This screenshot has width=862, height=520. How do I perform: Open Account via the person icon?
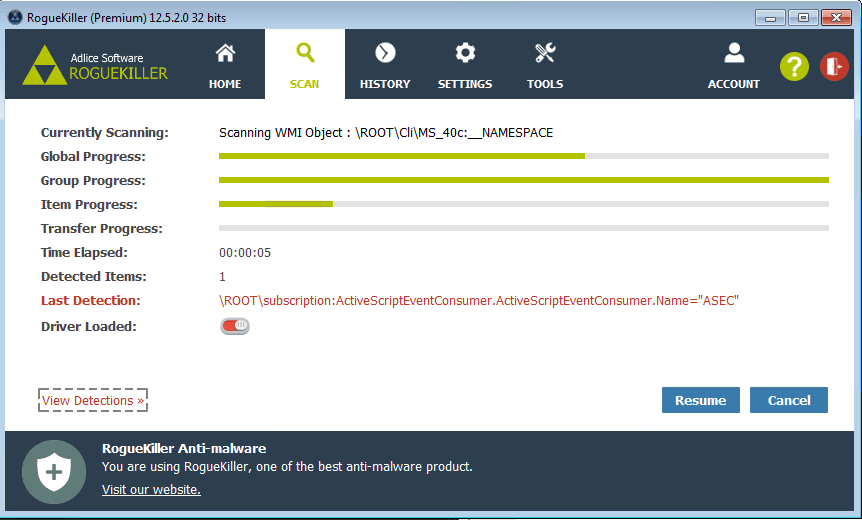(734, 53)
